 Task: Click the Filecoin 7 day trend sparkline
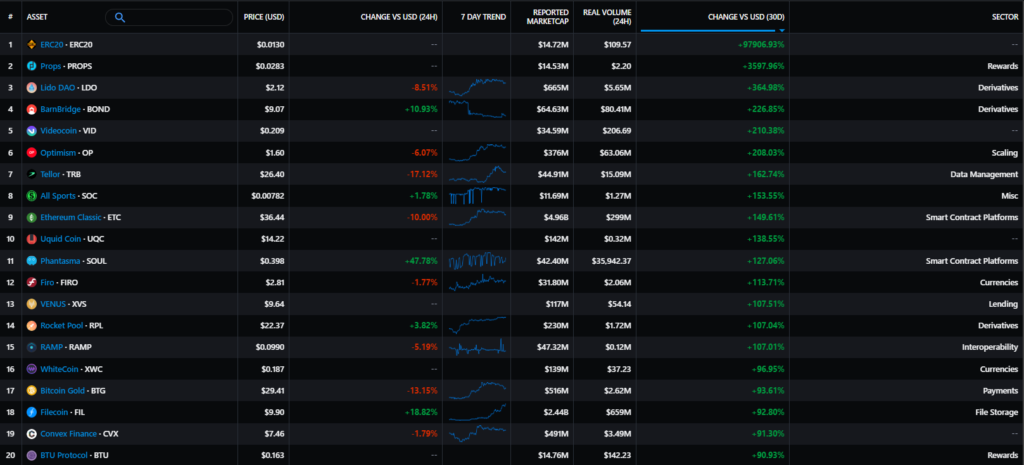pyautogui.click(x=478, y=412)
